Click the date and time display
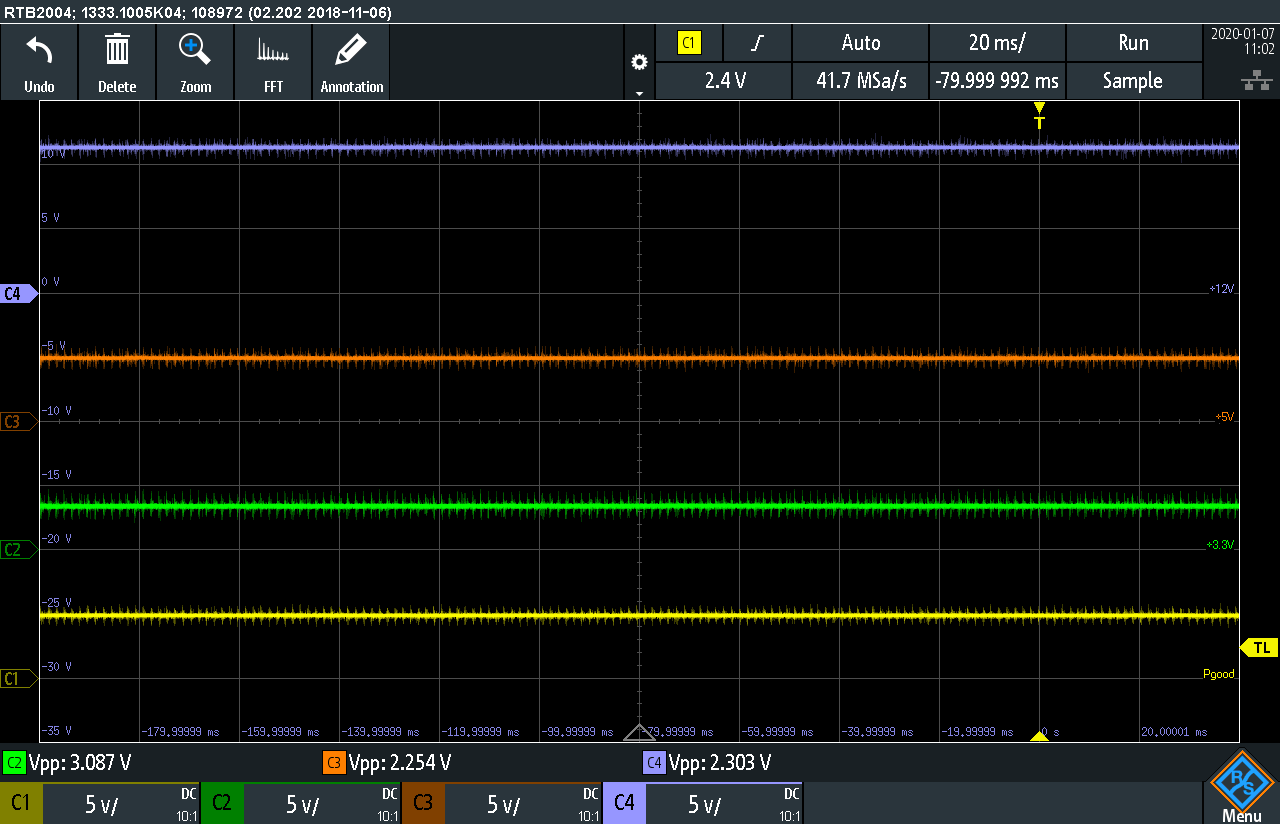1280x824 pixels. [1241, 41]
